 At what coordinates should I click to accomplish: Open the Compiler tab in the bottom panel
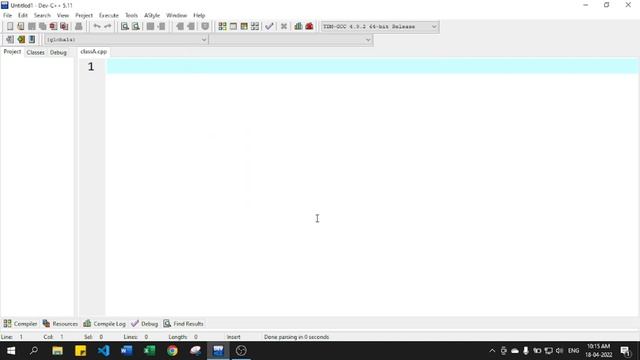20,324
